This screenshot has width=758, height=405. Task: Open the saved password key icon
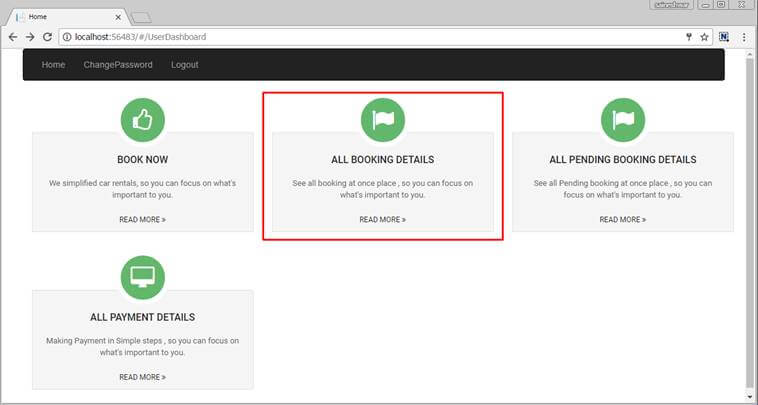pos(689,37)
